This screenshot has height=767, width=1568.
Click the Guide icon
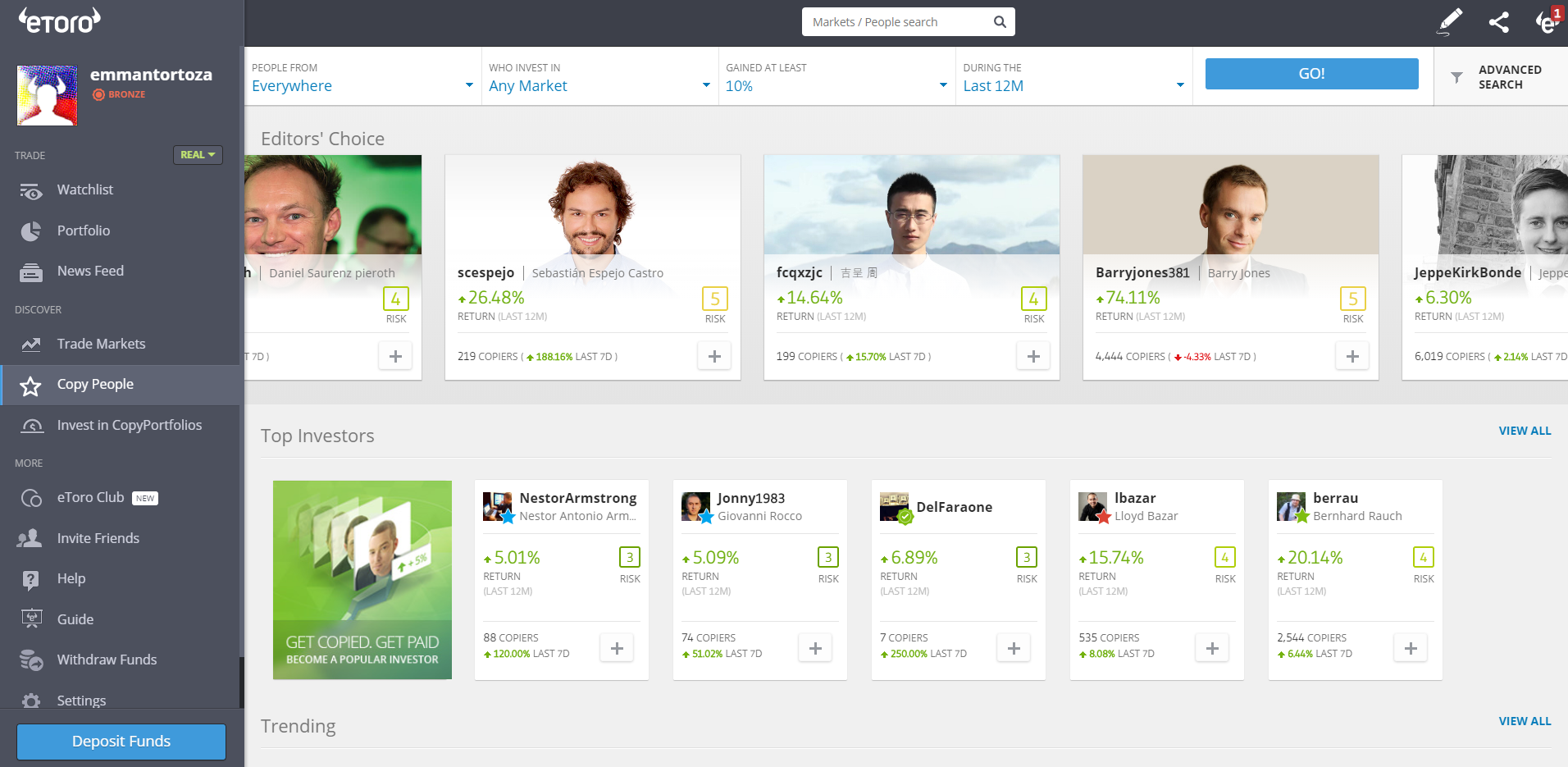(x=31, y=619)
